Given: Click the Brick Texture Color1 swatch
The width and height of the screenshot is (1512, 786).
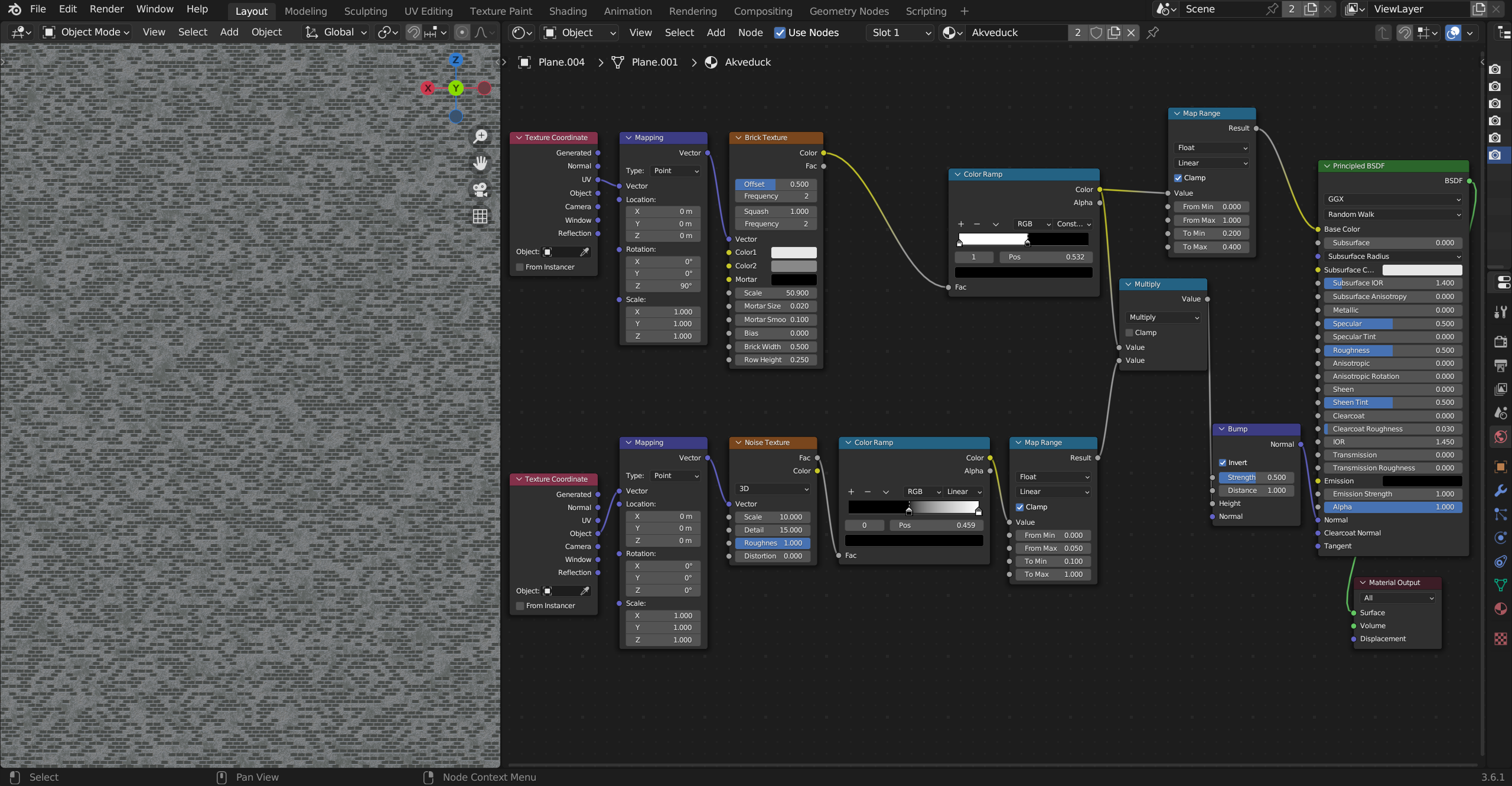Looking at the screenshot, I should pyautogui.click(x=793, y=252).
